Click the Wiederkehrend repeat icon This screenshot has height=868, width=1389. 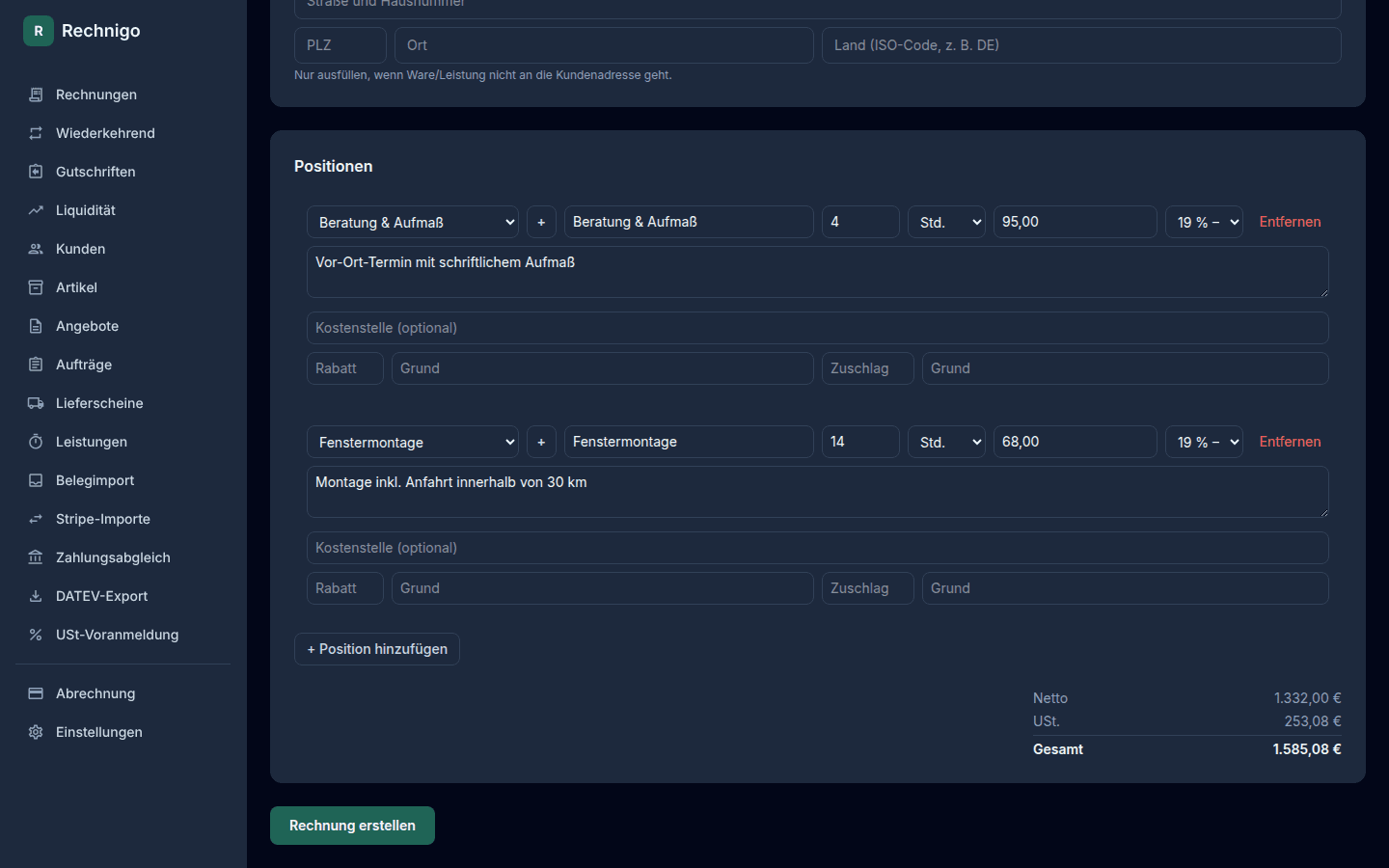tap(36, 133)
